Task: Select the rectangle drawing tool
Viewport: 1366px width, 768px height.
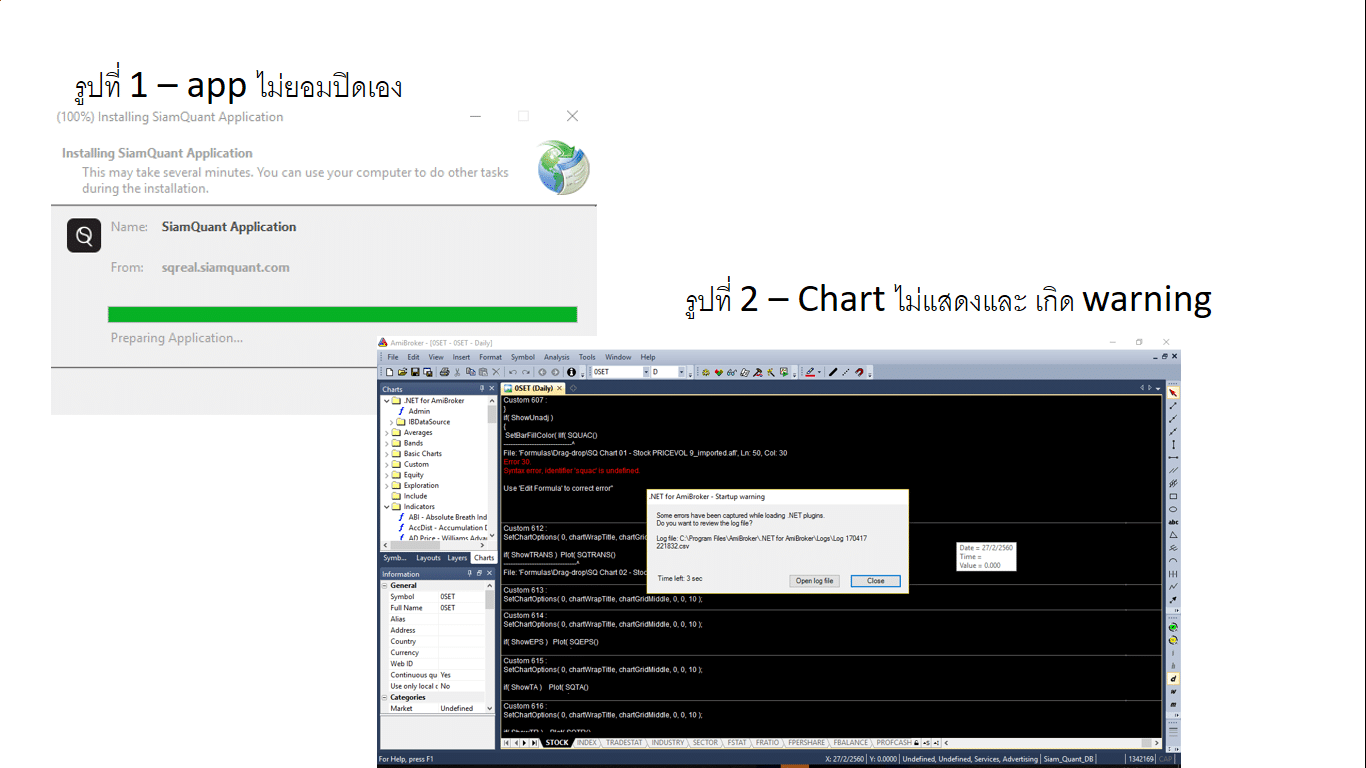Action: coord(1173,496)
